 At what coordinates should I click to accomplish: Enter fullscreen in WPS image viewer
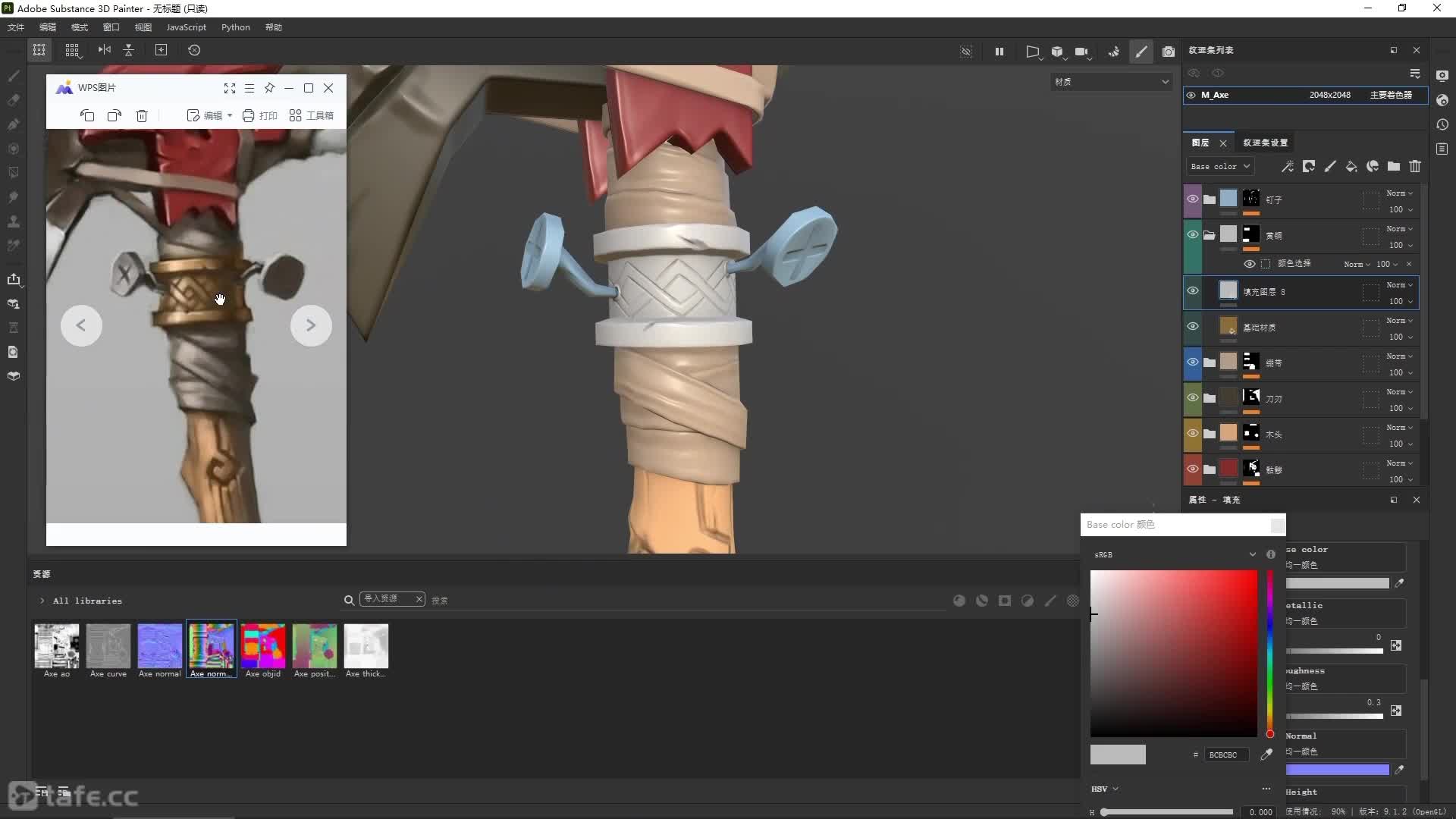click(230, 88)
